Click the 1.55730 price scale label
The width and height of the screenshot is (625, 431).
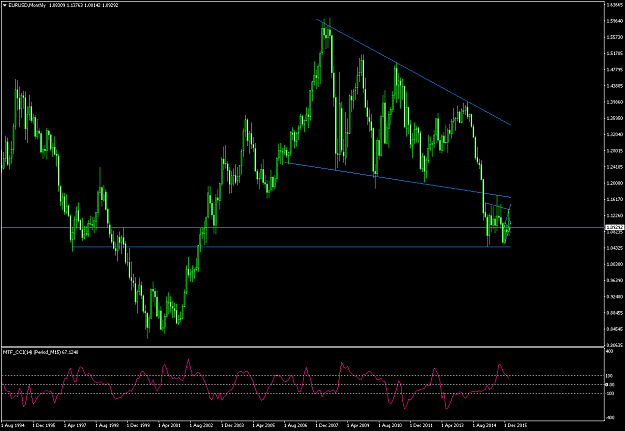click(x=615, y=37)
